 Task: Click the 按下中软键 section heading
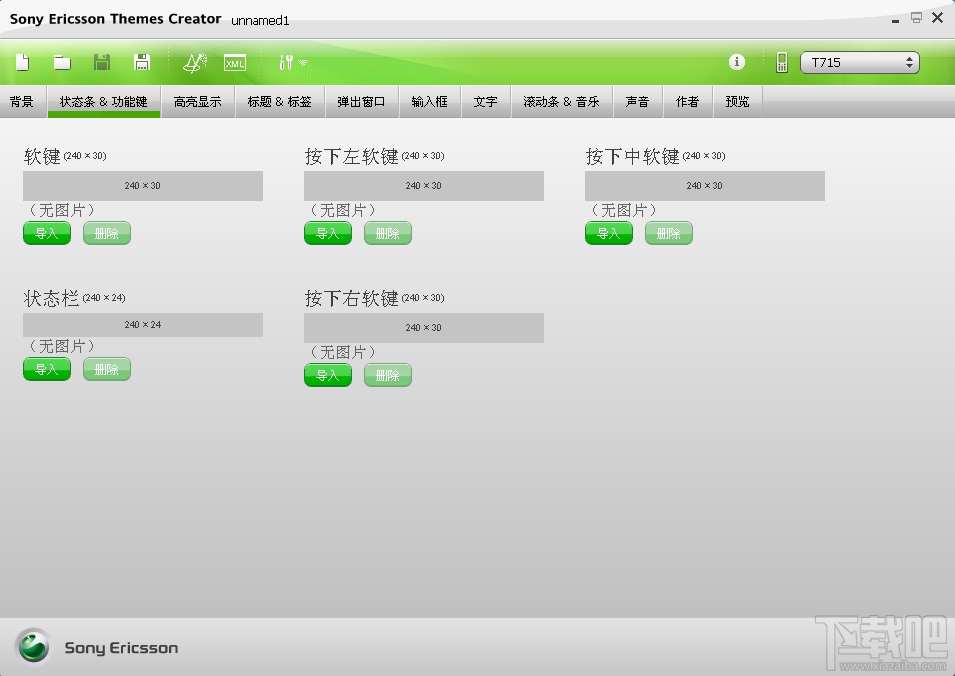633,157
